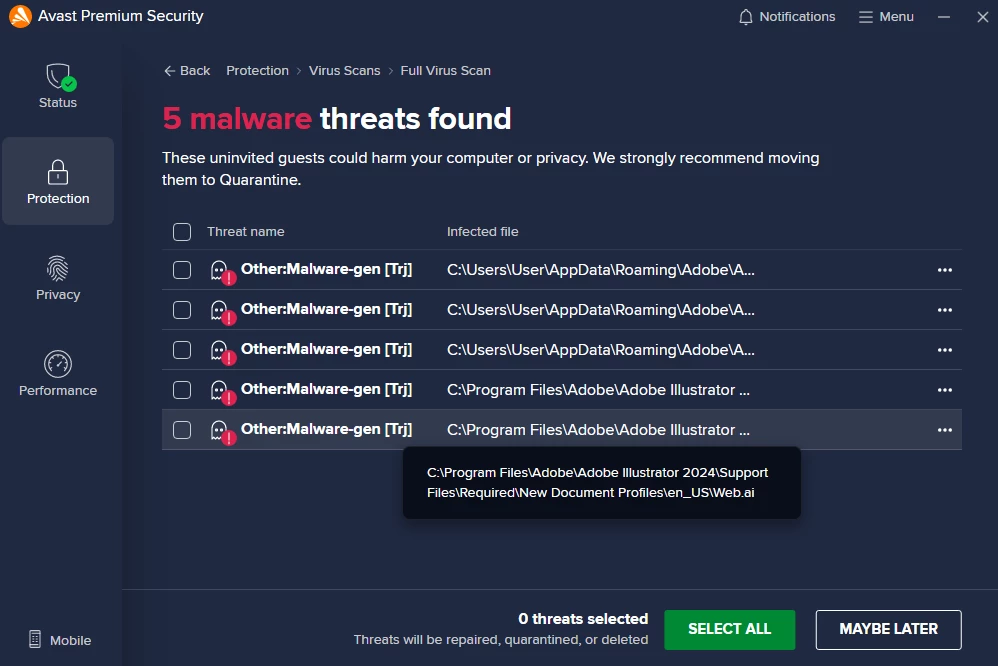The width and height of the screenshot is (998, 666).
Task: Open the Mobile phone icon
Action: [35, 639]
